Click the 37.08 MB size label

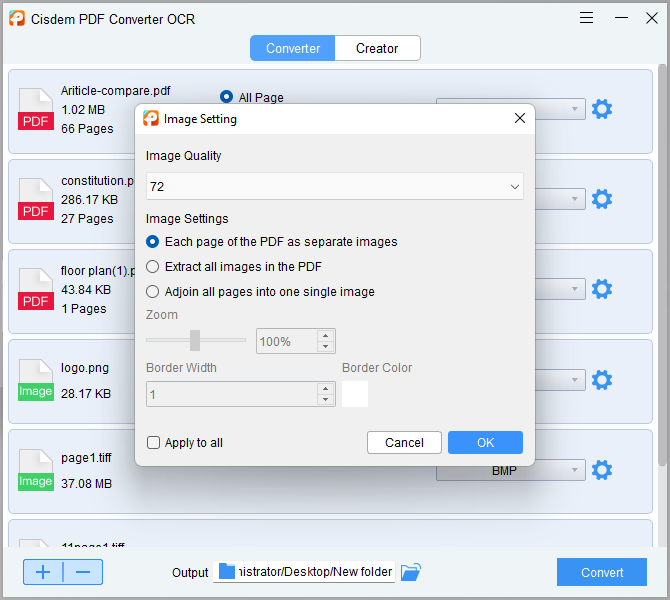[86, 484]
